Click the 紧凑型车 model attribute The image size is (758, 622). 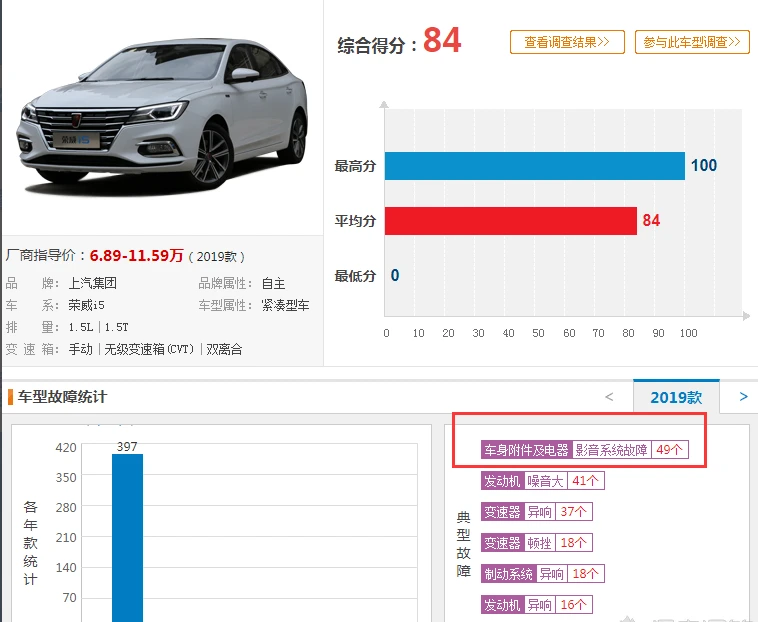pos(285,305)
